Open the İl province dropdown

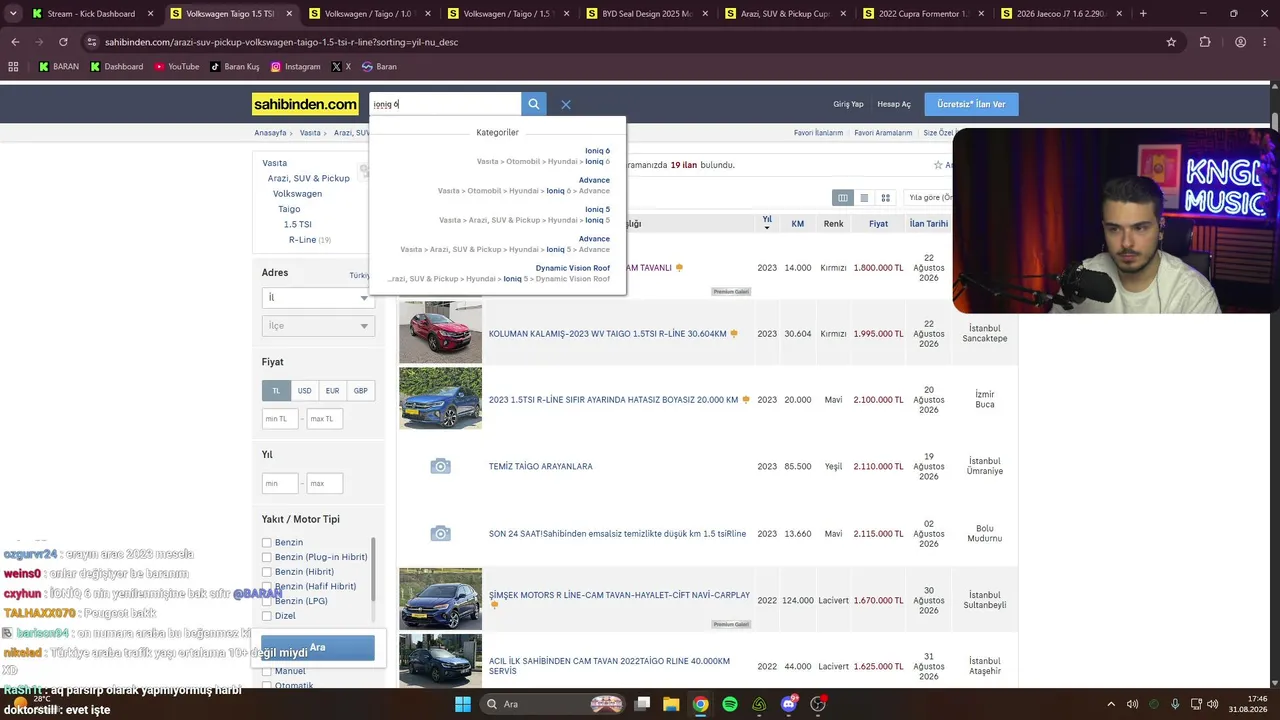tap(317, 298)
